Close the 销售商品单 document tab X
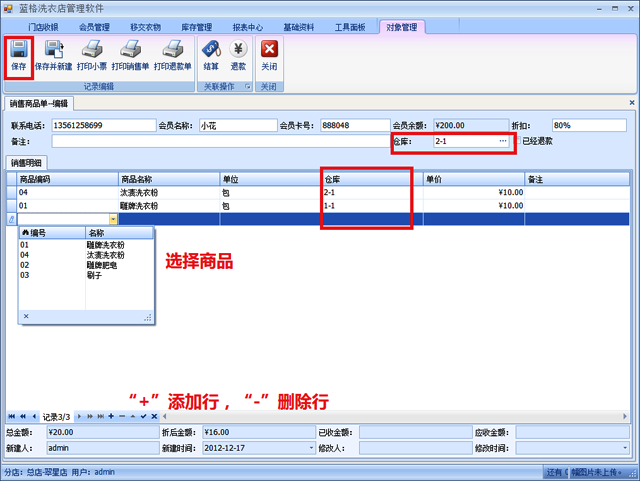Viewport: 640px width, 481px height. pyautogui.click(x=632, y=102)
